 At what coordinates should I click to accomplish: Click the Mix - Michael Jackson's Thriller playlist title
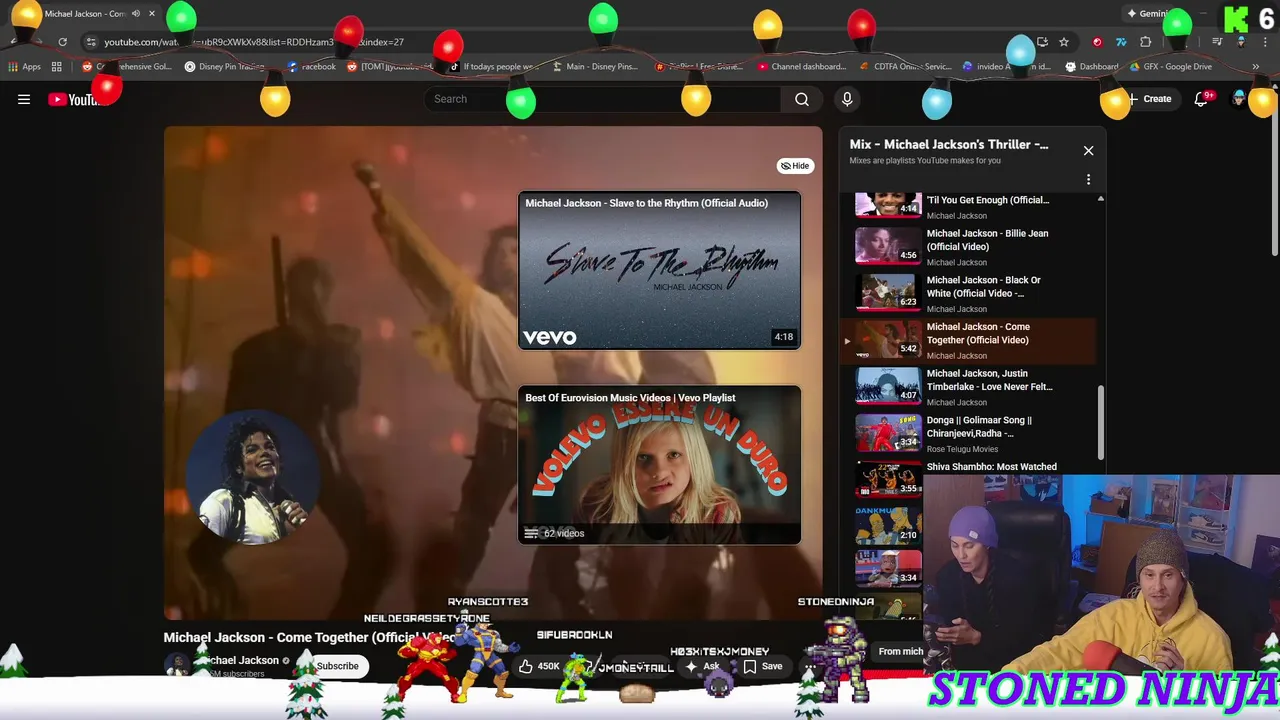click(x=949, y=145)
